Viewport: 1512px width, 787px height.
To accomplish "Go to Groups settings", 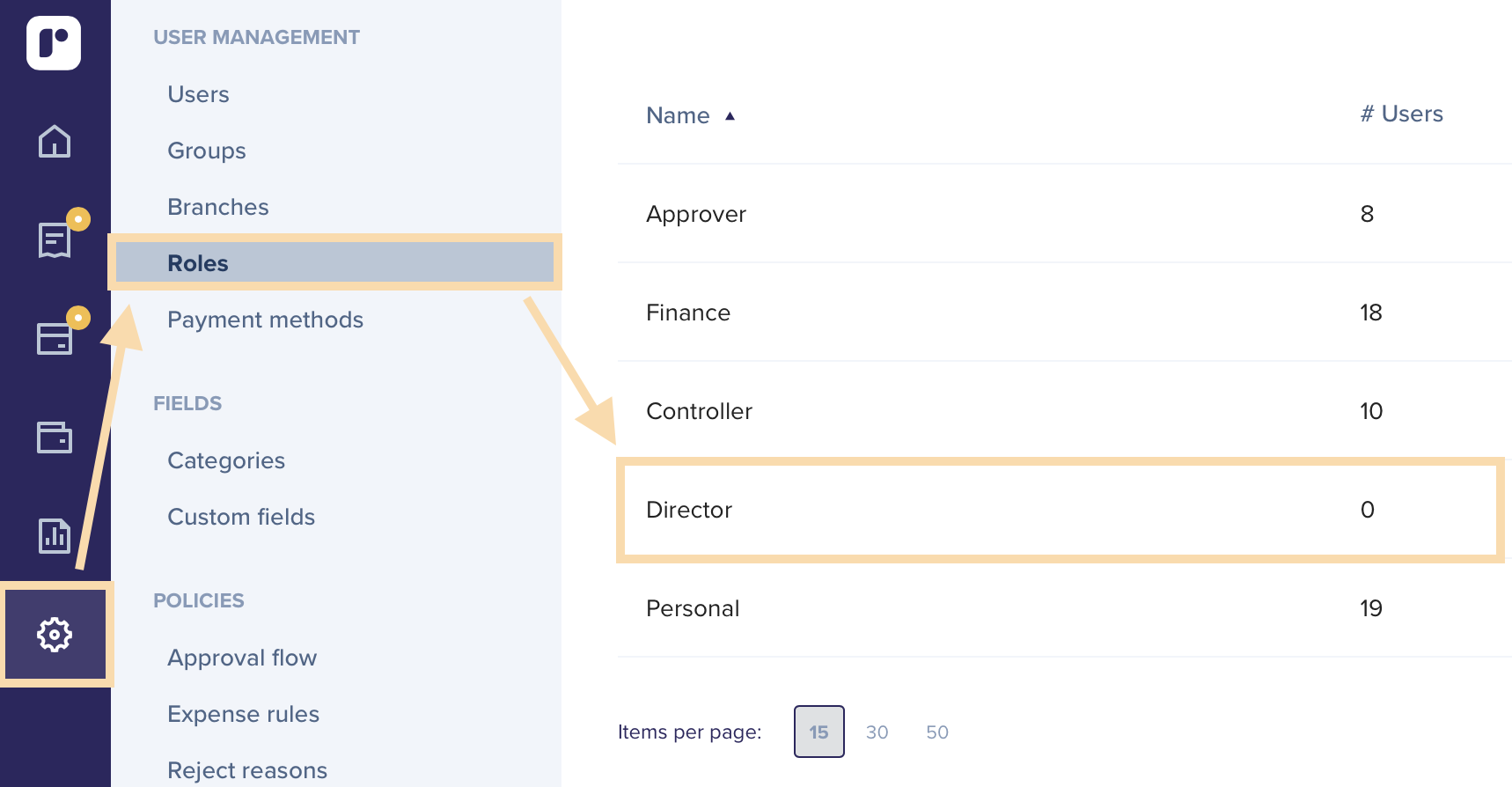I will [207, 151].
